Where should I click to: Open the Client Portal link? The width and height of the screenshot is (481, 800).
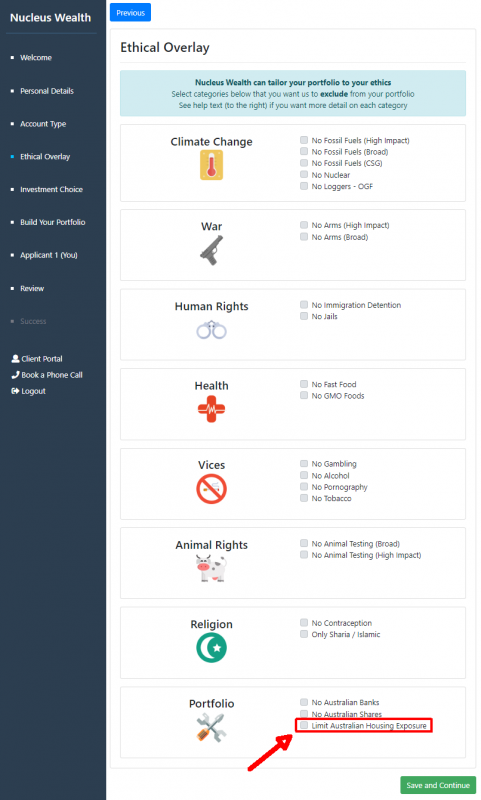tap(37, 359)
